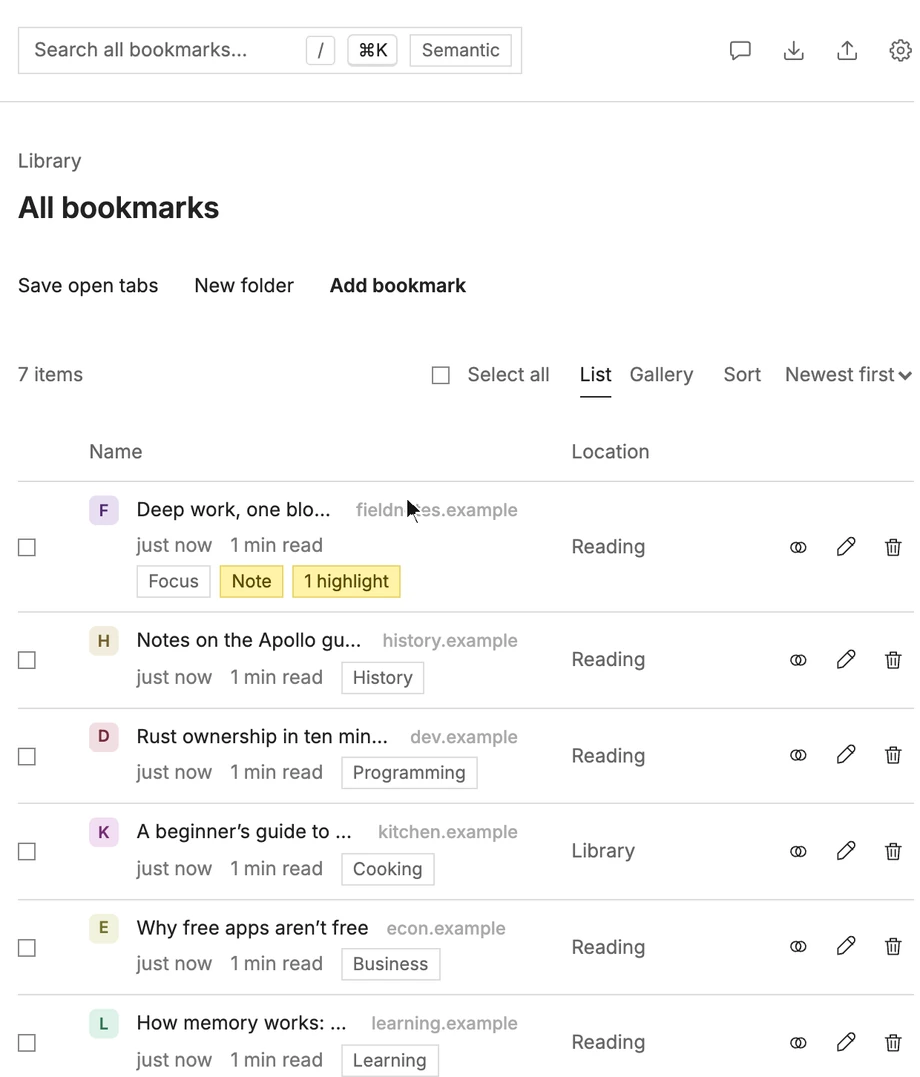The width and height of the screenshot is (920, 1077).
Task: Click the D favicon of Rust ownership bookmark
Action: (x=104, y=736)
